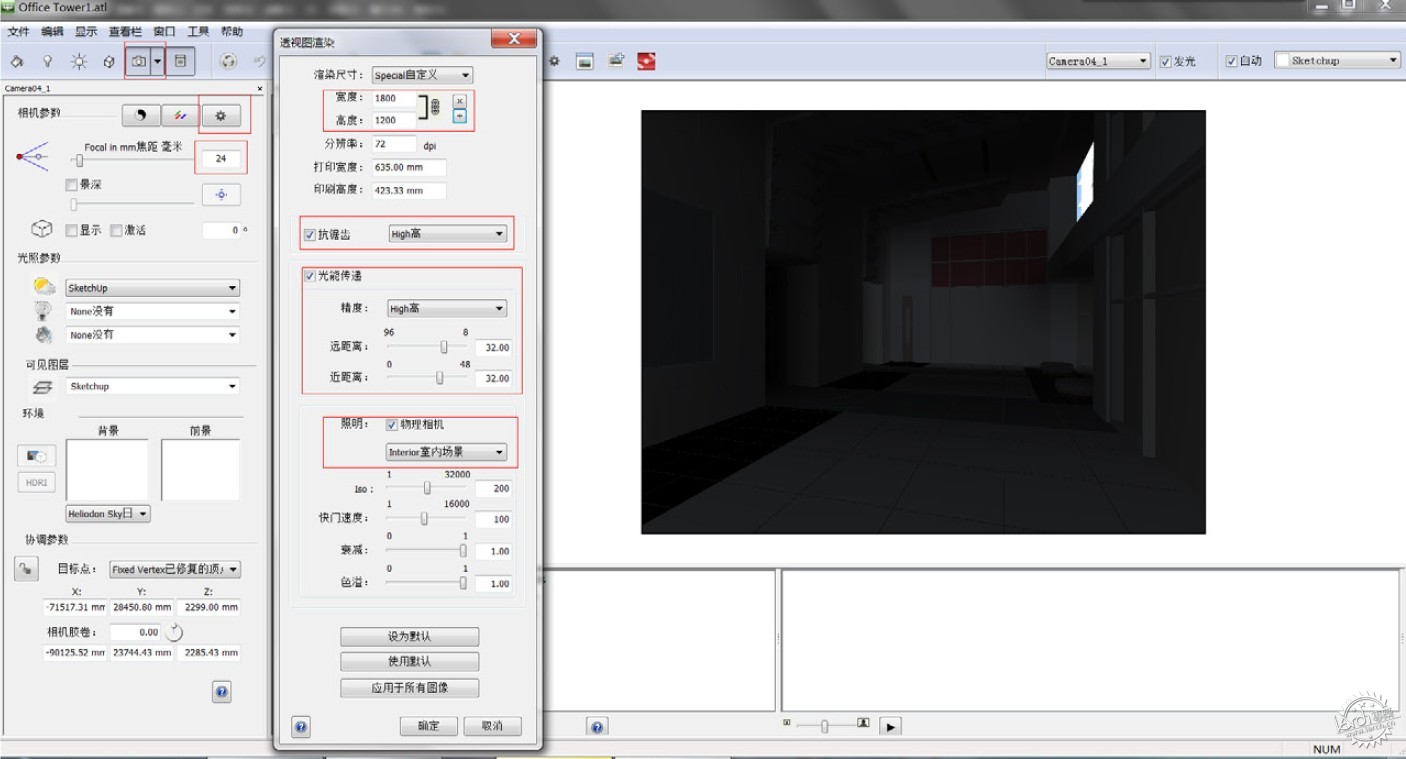Screen dimensions: 1406x759
Task: Toggle the 抗锯齿 anti-aliasing checkbox
Action: click(310, 235)
